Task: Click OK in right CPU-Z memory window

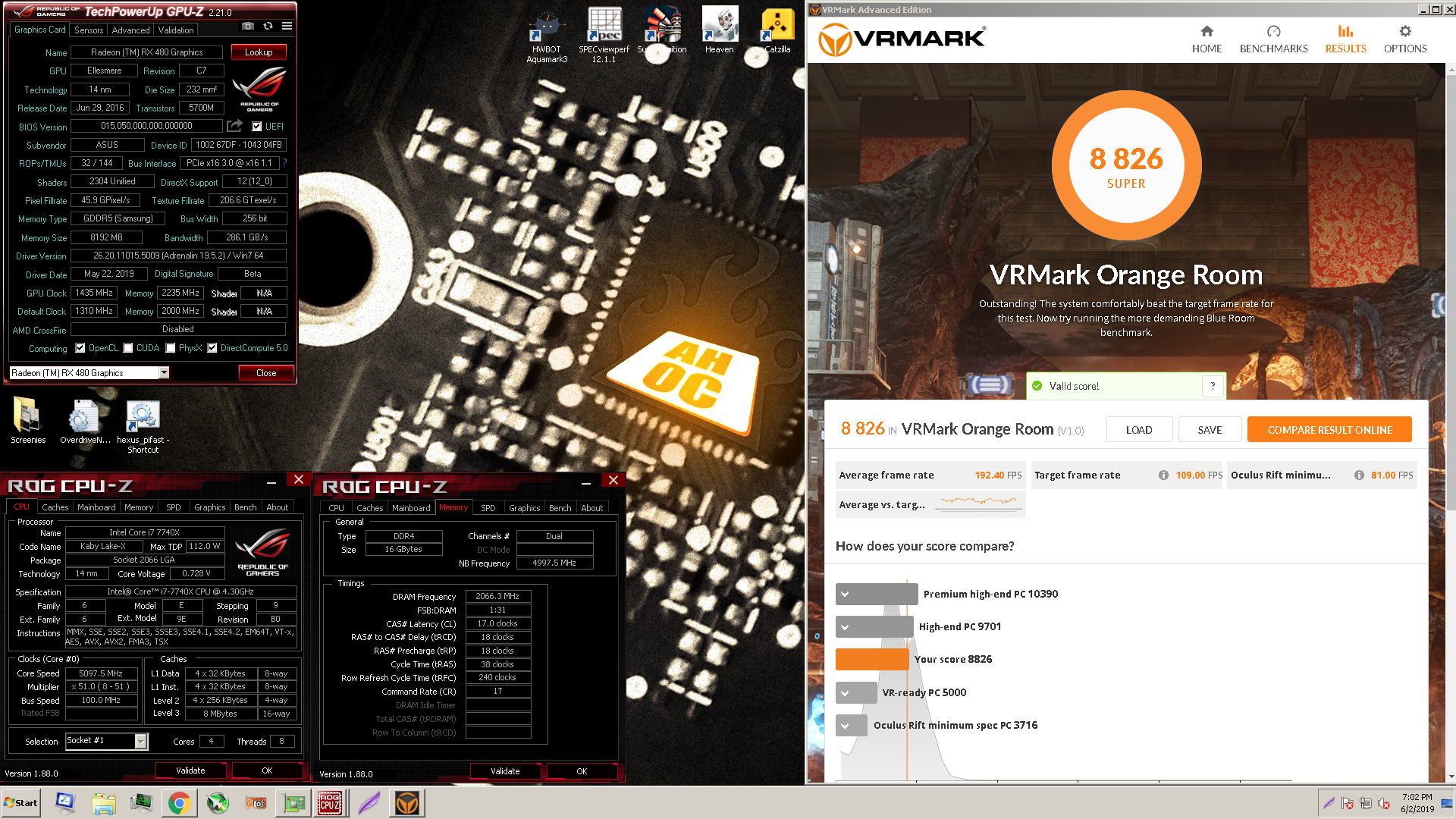Action: (582, 771)
